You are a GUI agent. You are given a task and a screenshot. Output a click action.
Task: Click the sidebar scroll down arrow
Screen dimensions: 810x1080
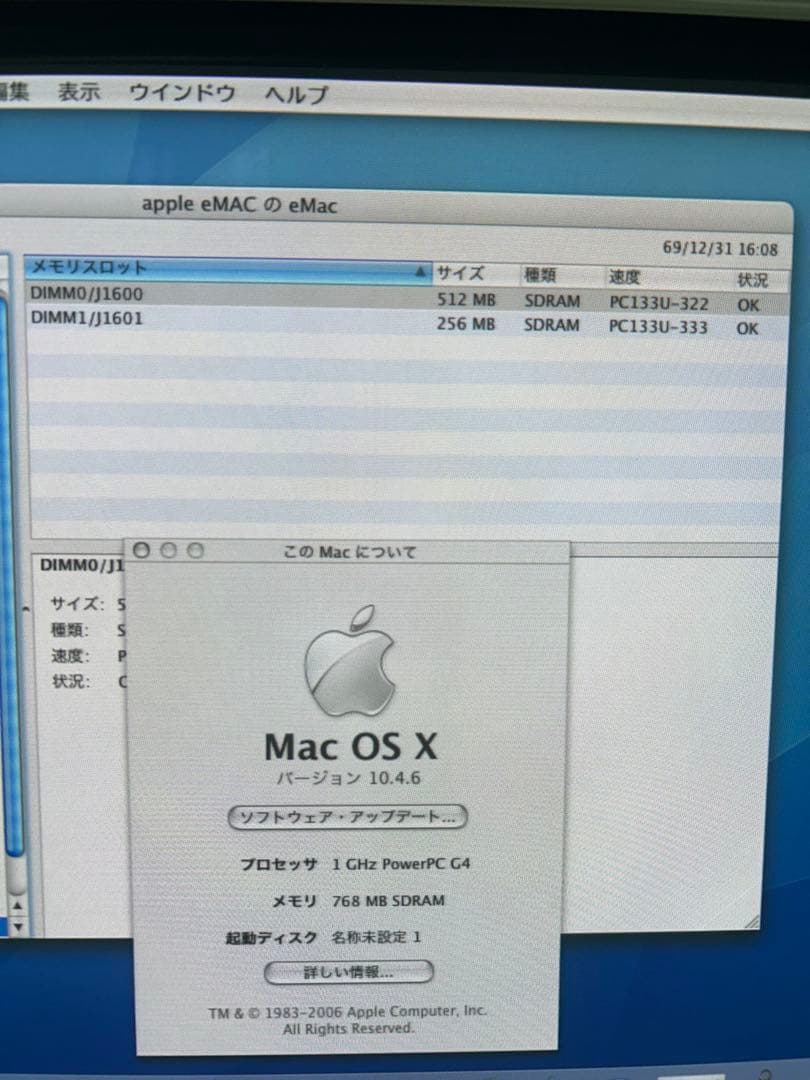[x=18, y=927]
